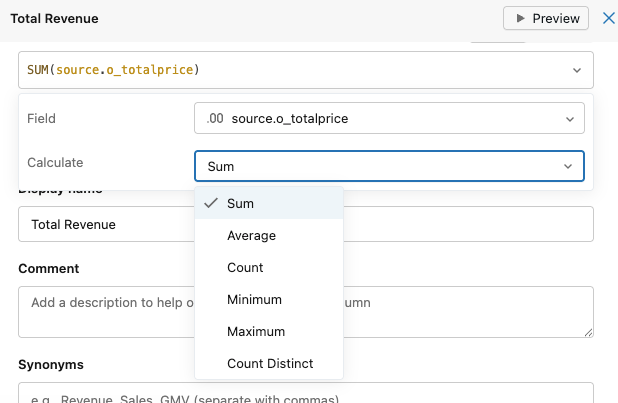Screen dimensions: 618x403
Task: Click the Comment box resize handle
Action: [x=588, y=332]
